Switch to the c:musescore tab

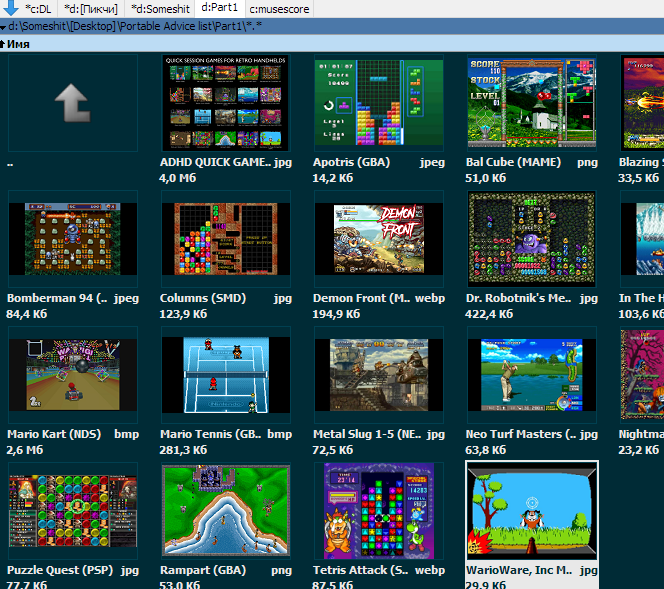(279, 9)
